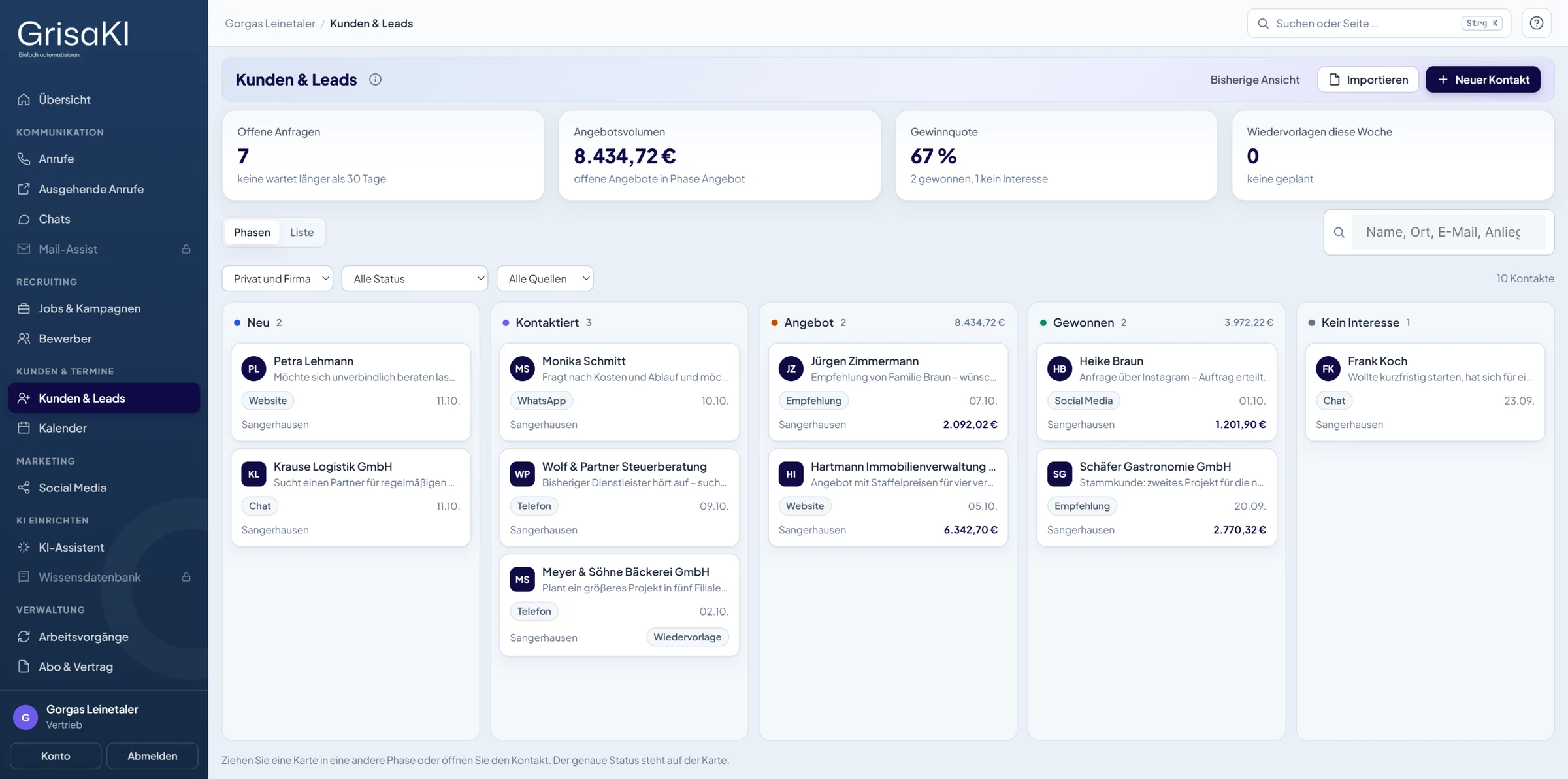Click the KI-Assistent sparkle icon
The height and width of the screenshot is (779, 1568).
[x=24, y=547]
